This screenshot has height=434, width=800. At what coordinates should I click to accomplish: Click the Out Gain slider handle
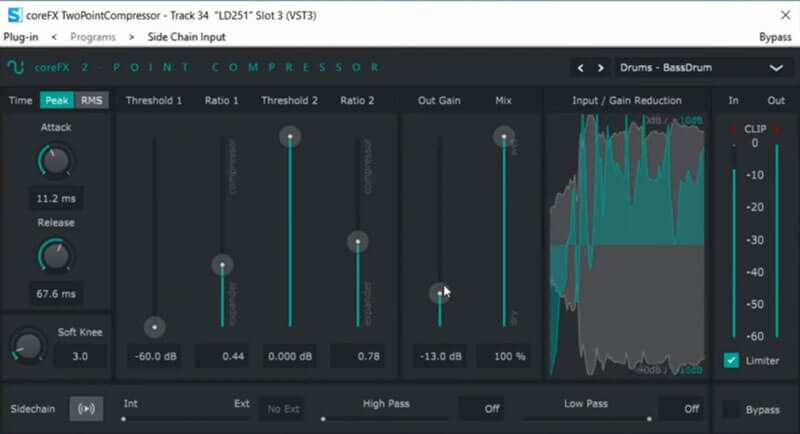(x=439, y=293)
